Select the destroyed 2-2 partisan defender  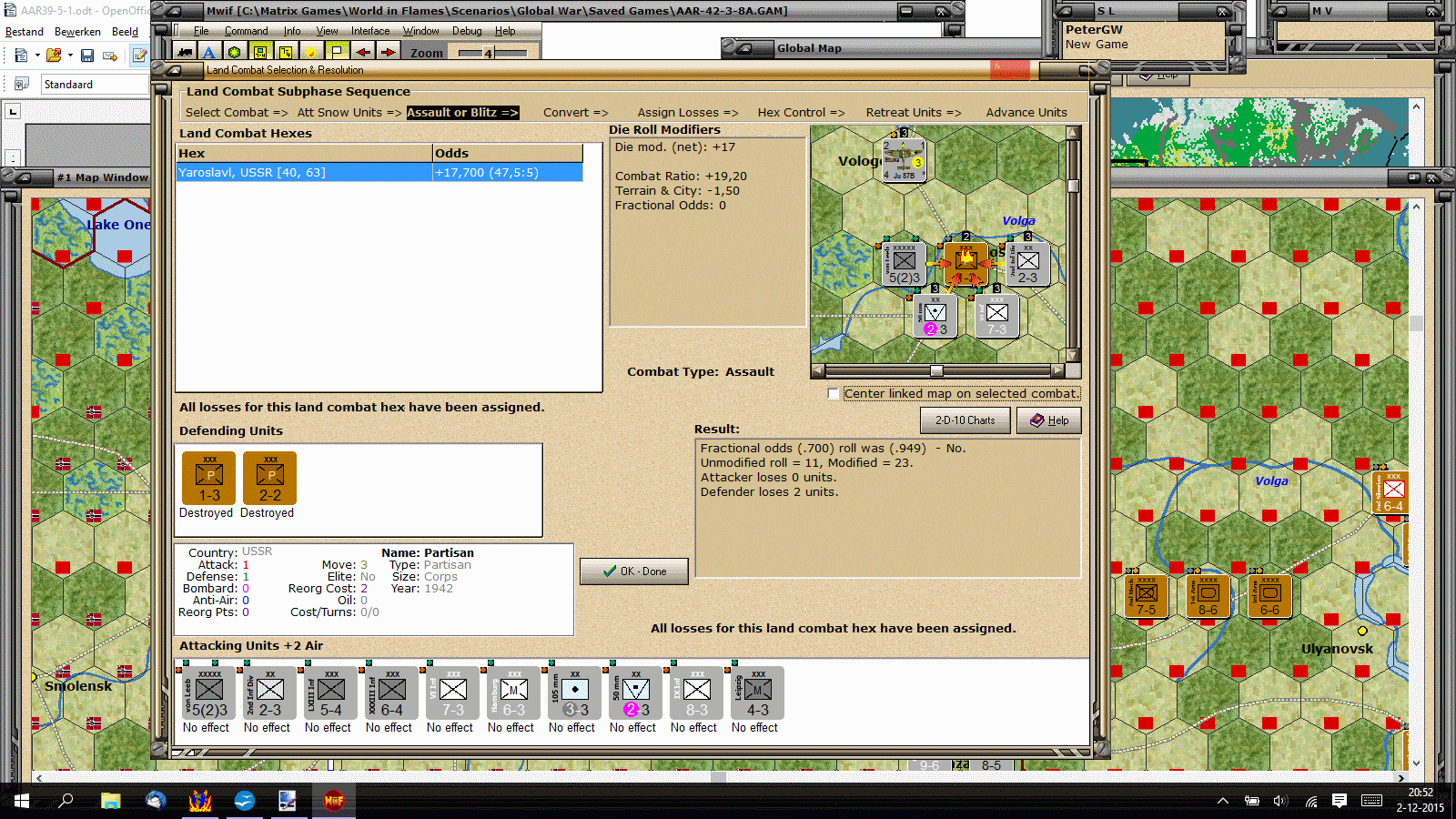click(x=270, y=478)
